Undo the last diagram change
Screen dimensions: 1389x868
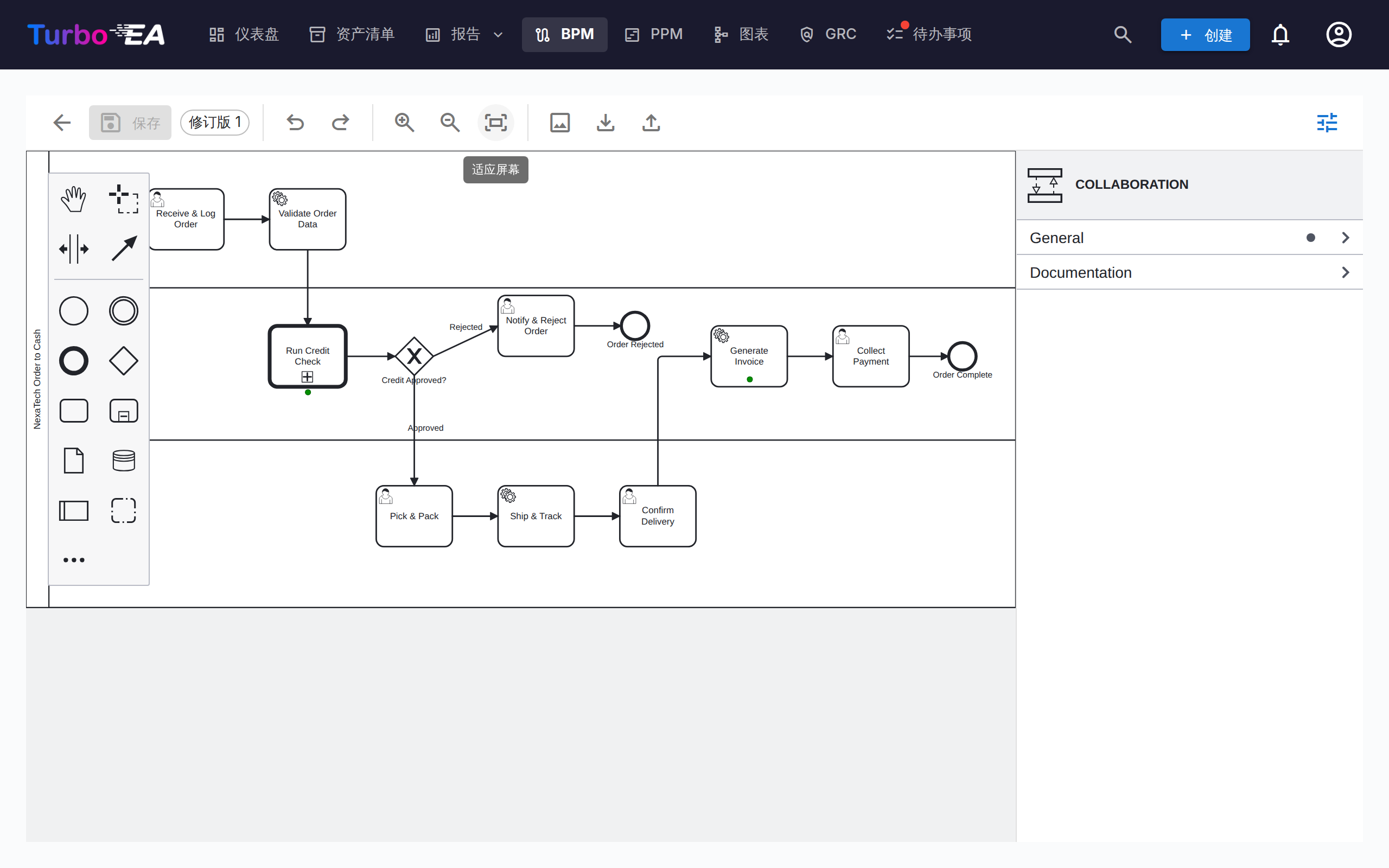point(295,123)
